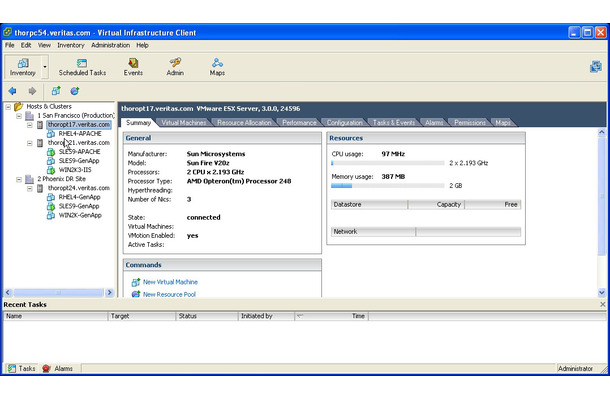Open the File menu

(x=10, y=45)
